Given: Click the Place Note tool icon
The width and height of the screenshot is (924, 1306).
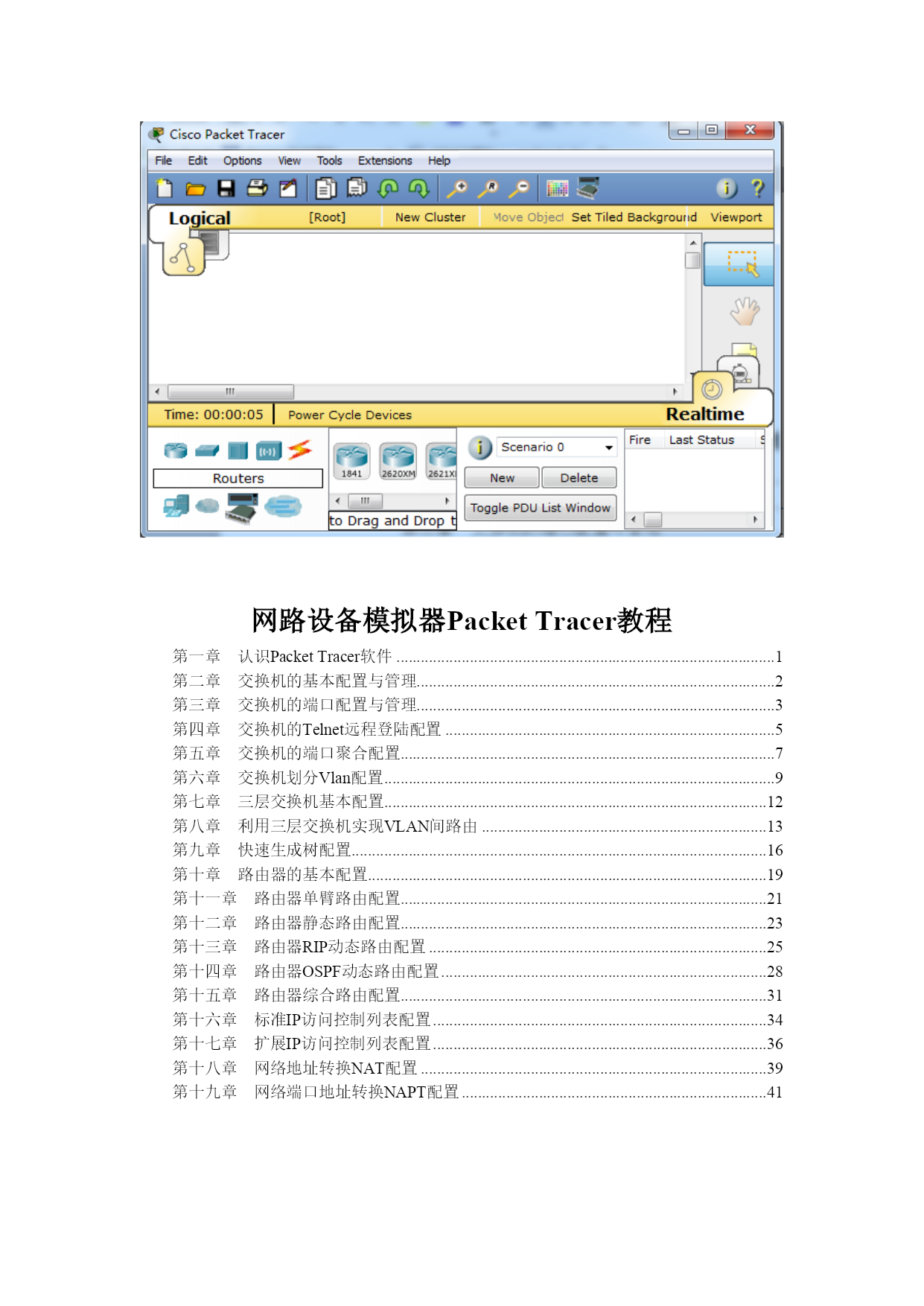Looking at the screenshot, I should 745,349.
